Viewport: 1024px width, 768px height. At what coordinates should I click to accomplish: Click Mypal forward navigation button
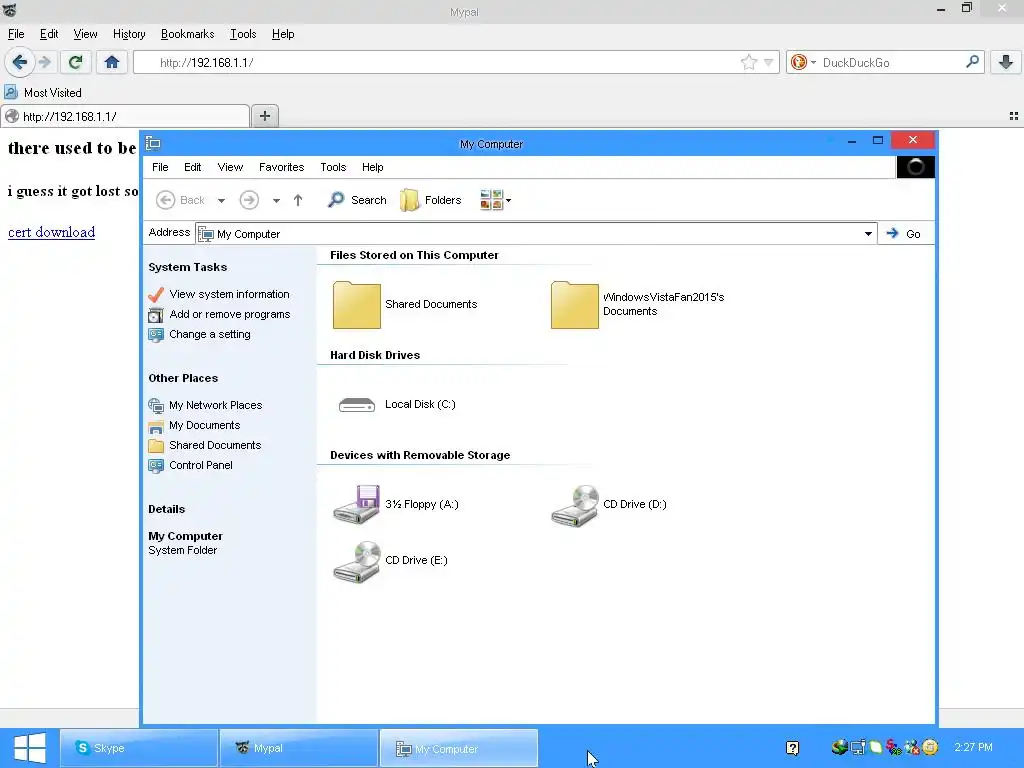(x=44, y=62)
